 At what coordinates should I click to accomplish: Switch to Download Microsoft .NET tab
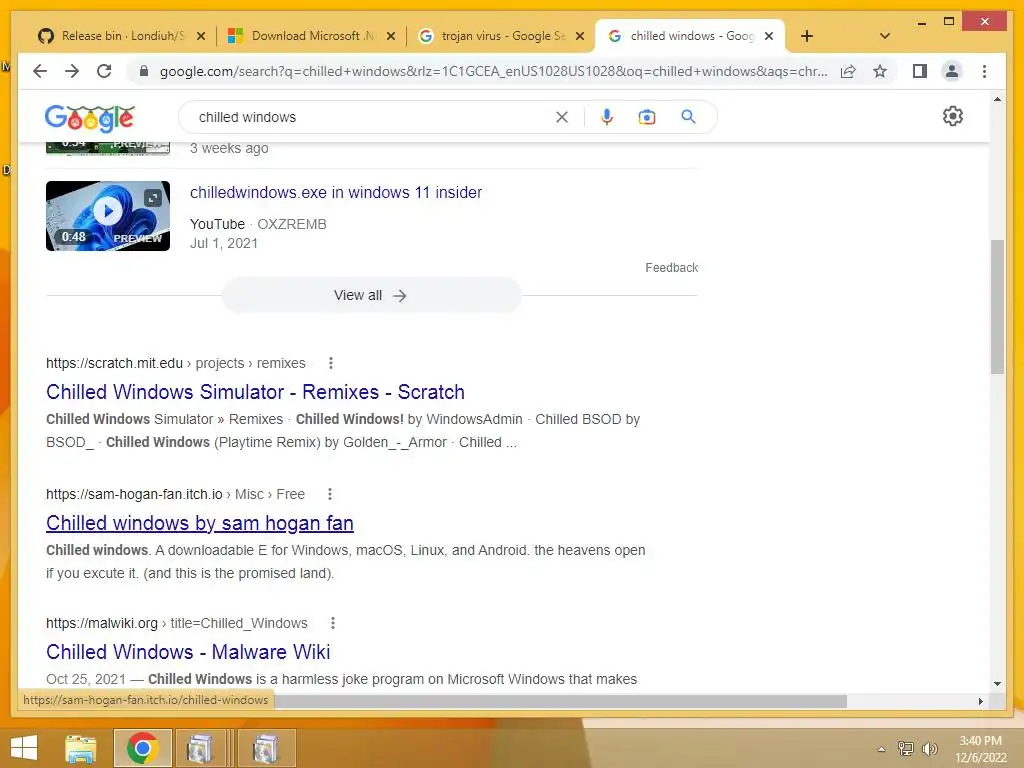click(x=310, y=36)
